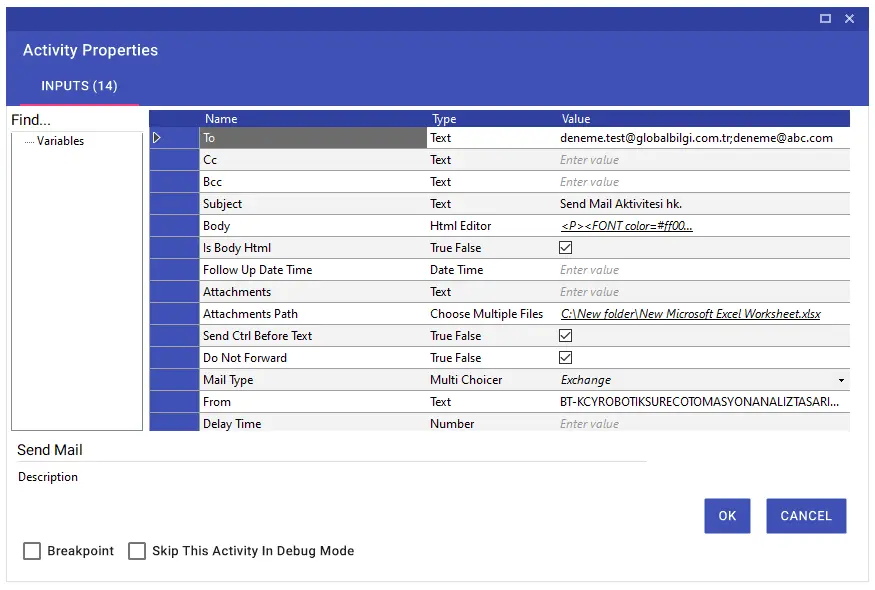Select the Subject row header cell
Image resolution: width=875 pixels, height=590 pixels.
point(174,204)
